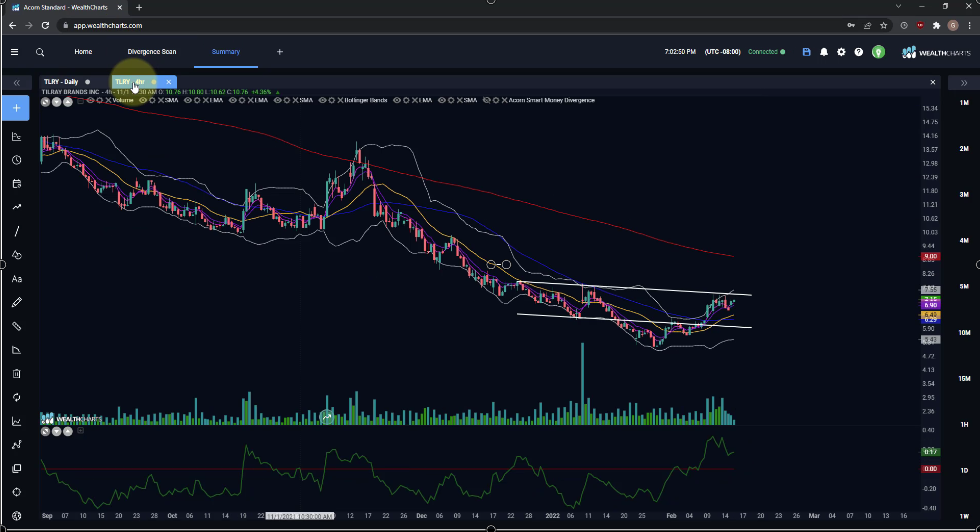The width and height of the screenshot is (980, 532).
Task: Click the green 0.17 divergence value label
Action: [x=930, y=452]
